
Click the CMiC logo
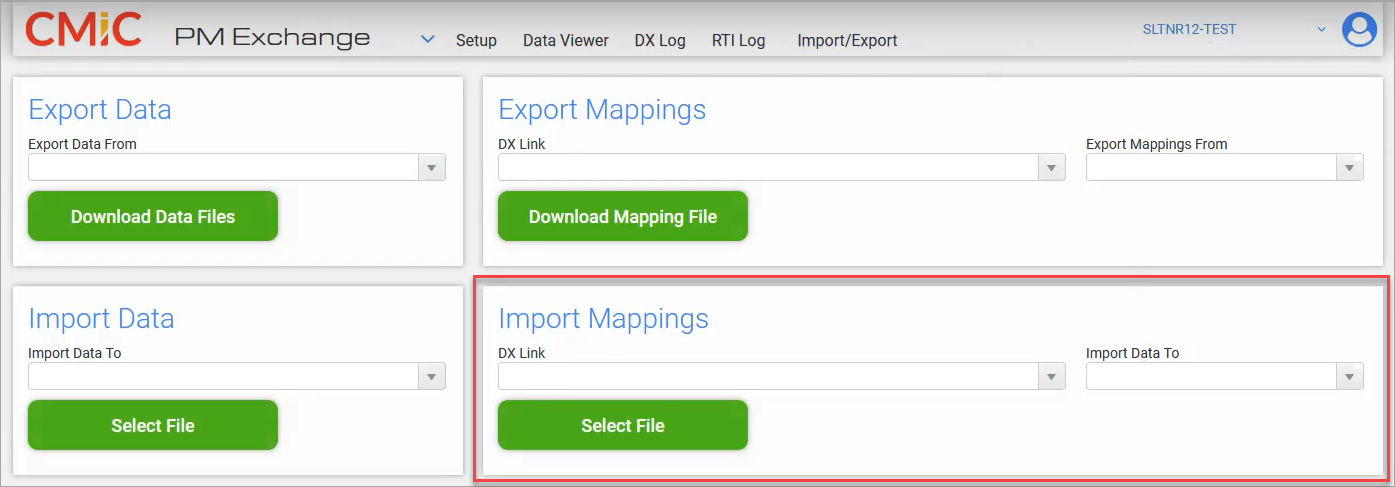click(83, 30)
